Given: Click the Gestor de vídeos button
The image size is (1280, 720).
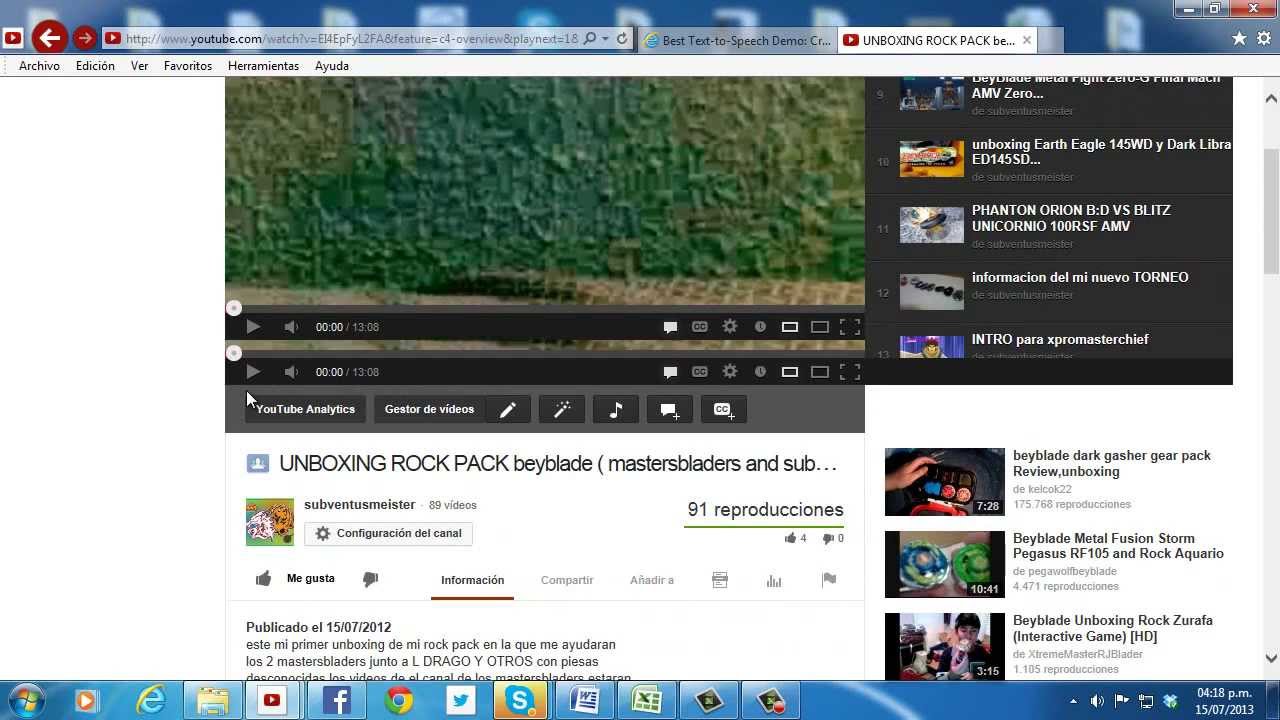Looking at the screenshot, I should point(430,409).
